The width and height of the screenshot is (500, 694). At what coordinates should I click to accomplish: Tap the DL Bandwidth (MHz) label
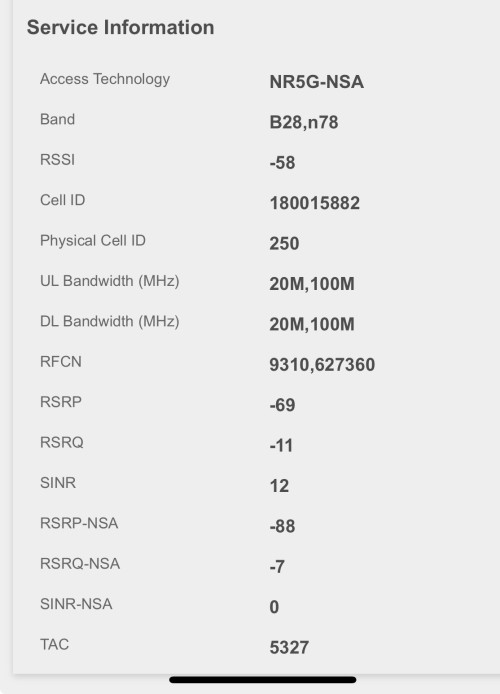pos(109,321)
